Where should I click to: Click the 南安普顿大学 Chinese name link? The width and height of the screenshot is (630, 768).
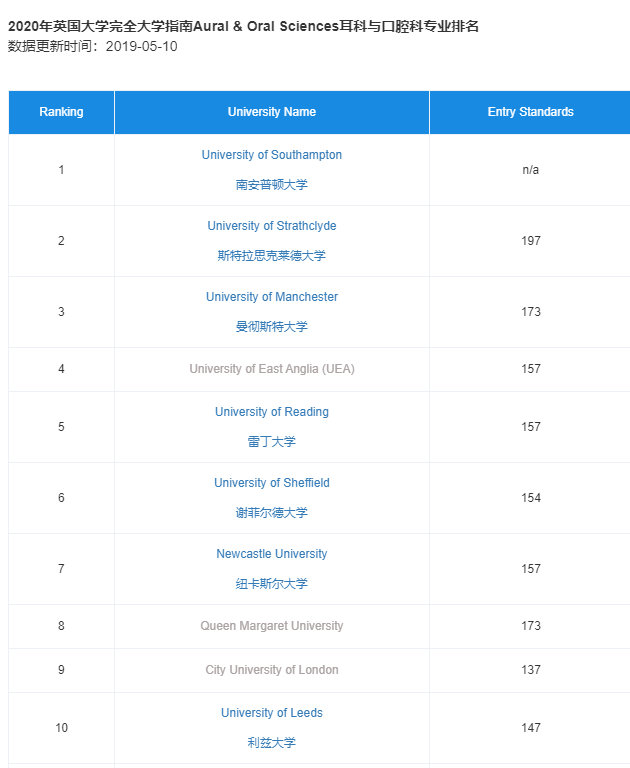271,185
